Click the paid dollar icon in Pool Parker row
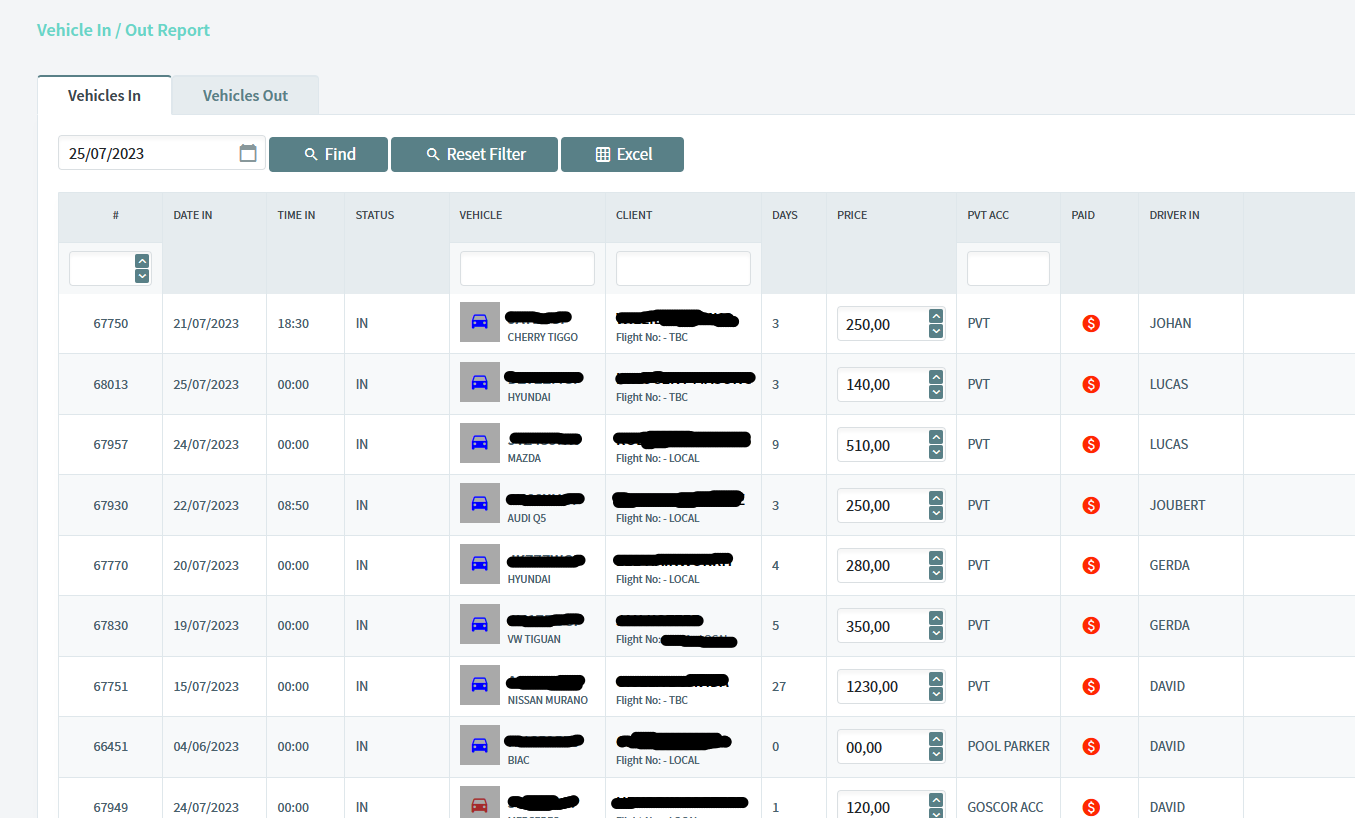Viewport: 1355px width, 818px height. point(1091,746)
